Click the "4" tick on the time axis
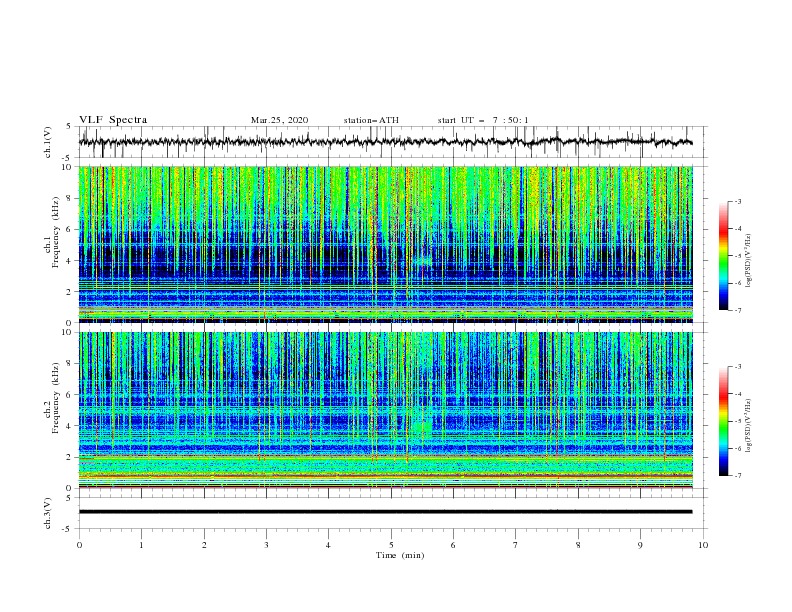This screenshot has width=792, height=612. (x=329, y=545)
